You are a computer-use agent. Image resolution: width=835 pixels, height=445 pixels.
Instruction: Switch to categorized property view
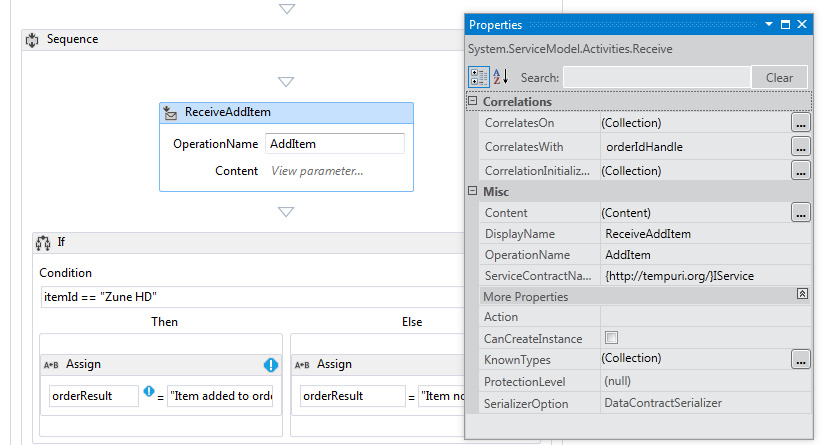pyautogui.click(x=479, y=77)
